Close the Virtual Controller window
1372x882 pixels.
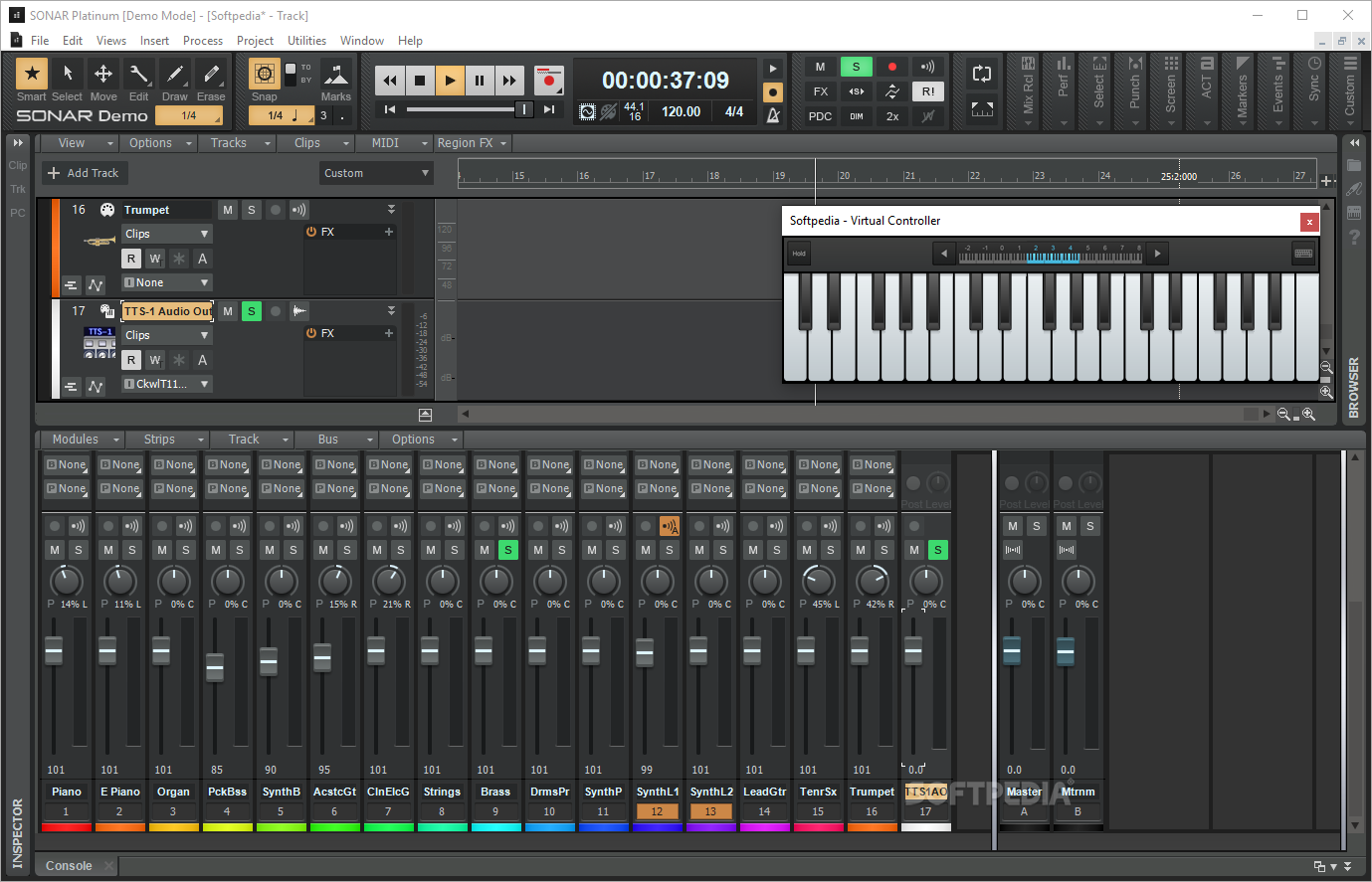tap(1309, 222)
